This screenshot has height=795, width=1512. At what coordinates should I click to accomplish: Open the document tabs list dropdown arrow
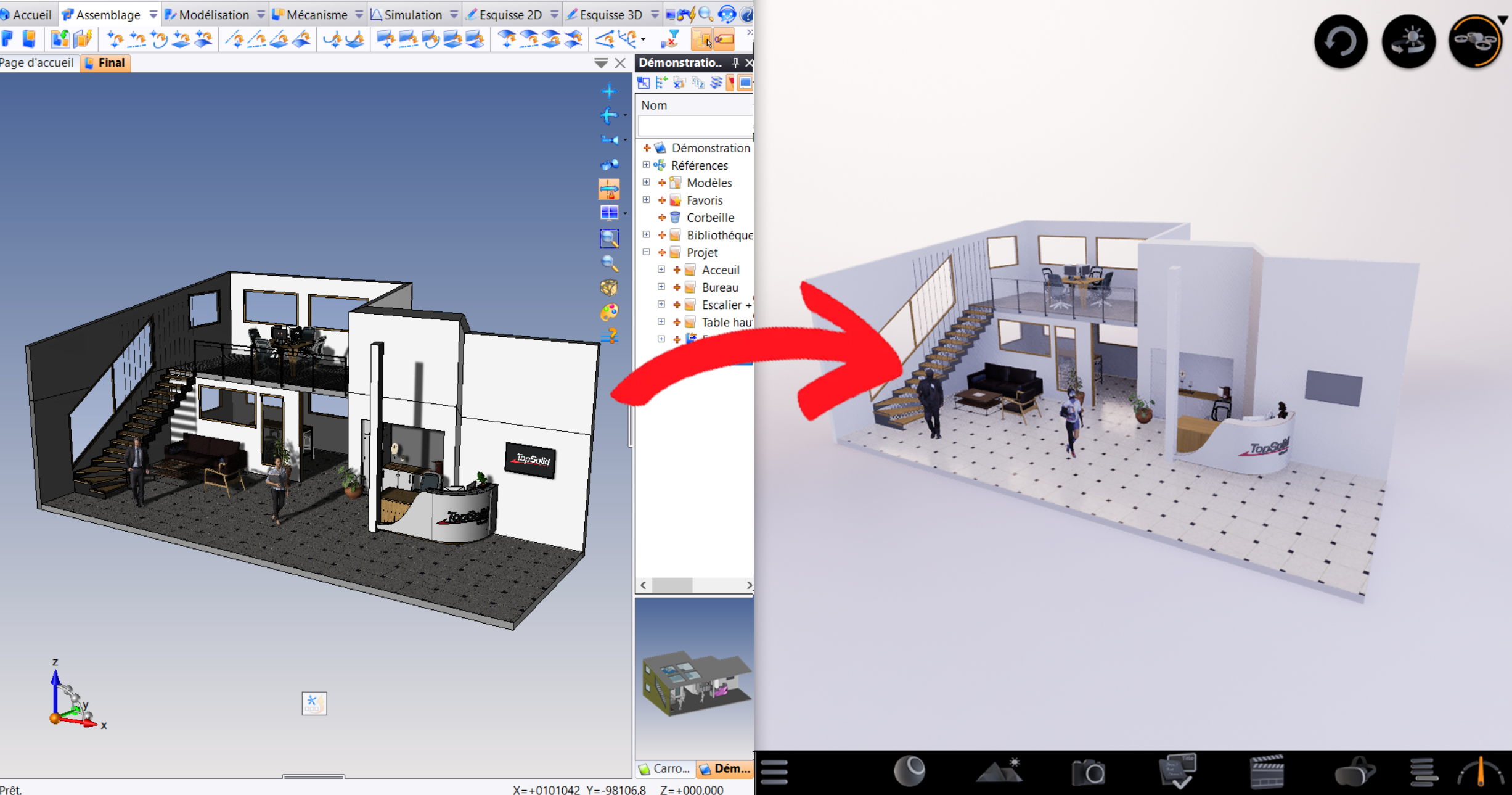[x=601, y=63]
